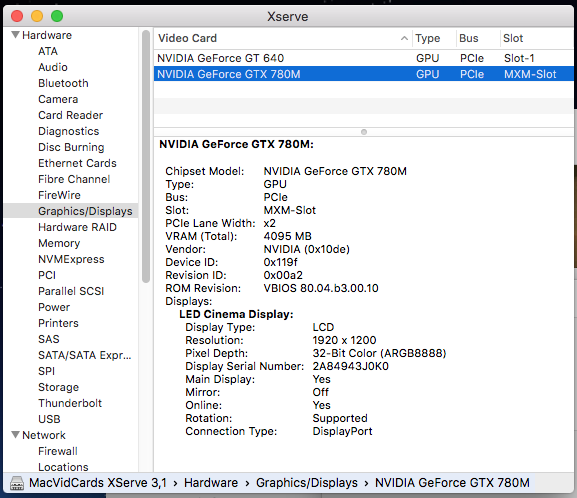The width and height of the screenshot is (577, 498).
Task: Open Hardware RAID information
Action: [77, 227]
